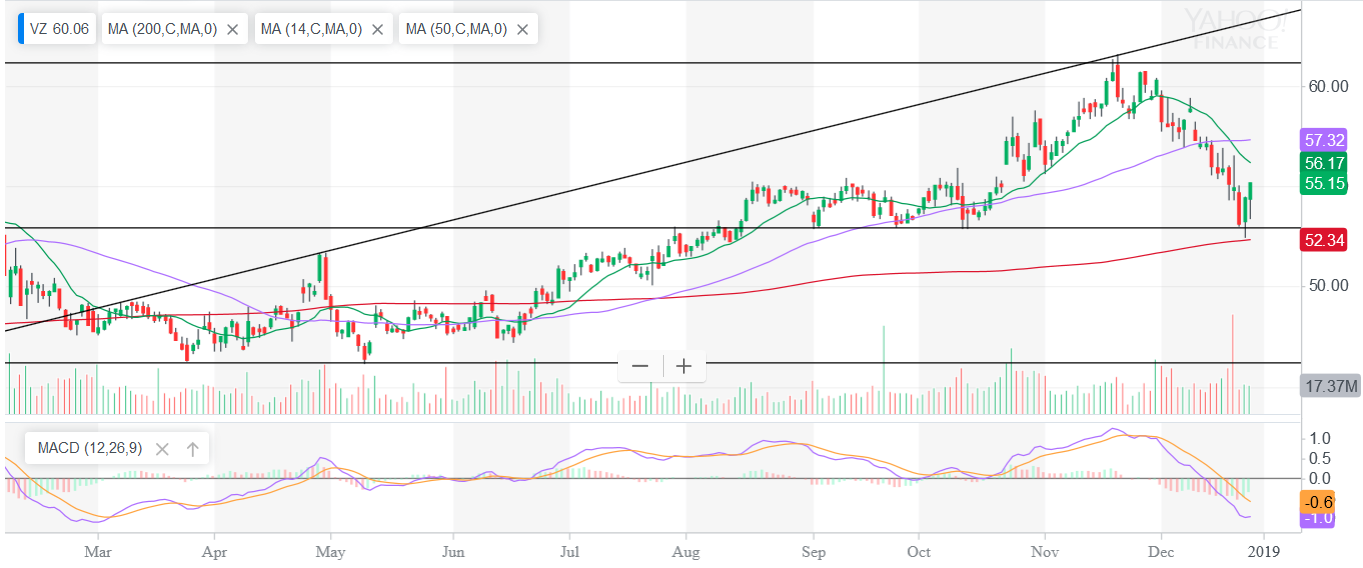
Task: Remove the MA 50 indicator with its X
Action: pos(522,30)
